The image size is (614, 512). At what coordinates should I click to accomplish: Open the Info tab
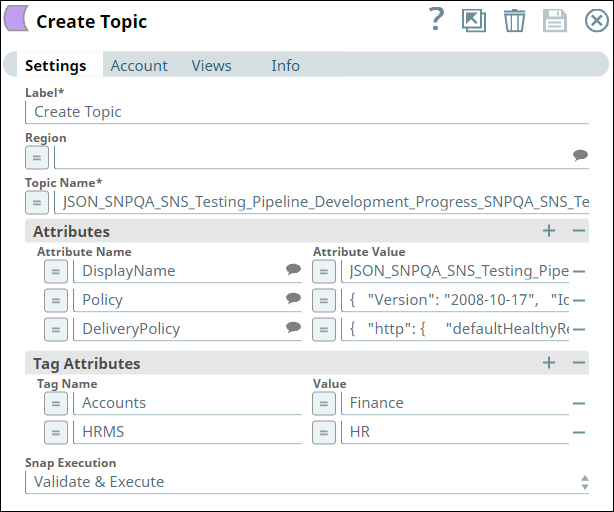point(285,65)
